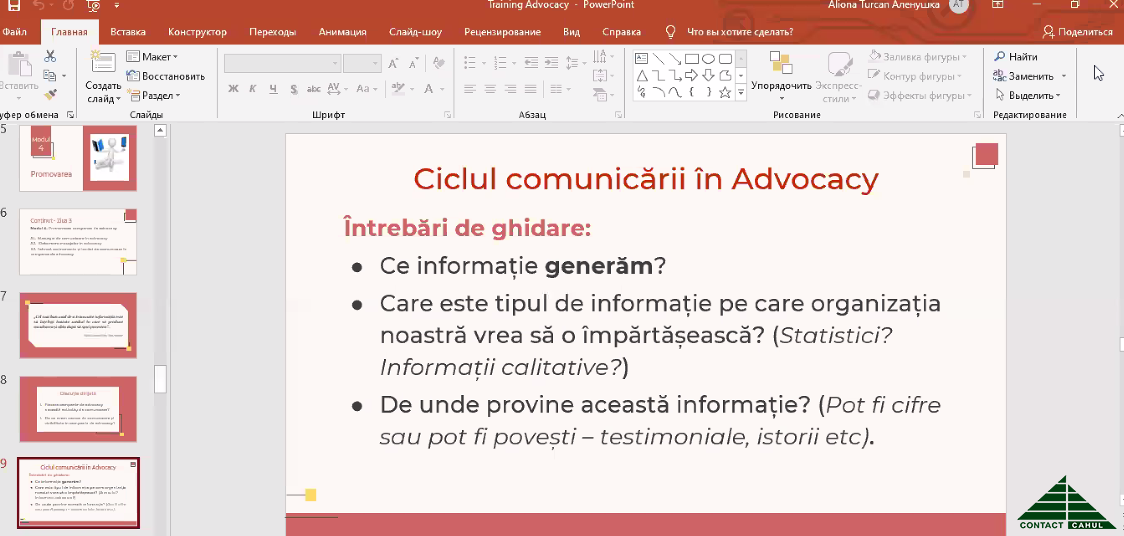Screen dimensions: 1124x536
Task: Open the Анимация ribbon tab
Action: [x=342, y=32]
